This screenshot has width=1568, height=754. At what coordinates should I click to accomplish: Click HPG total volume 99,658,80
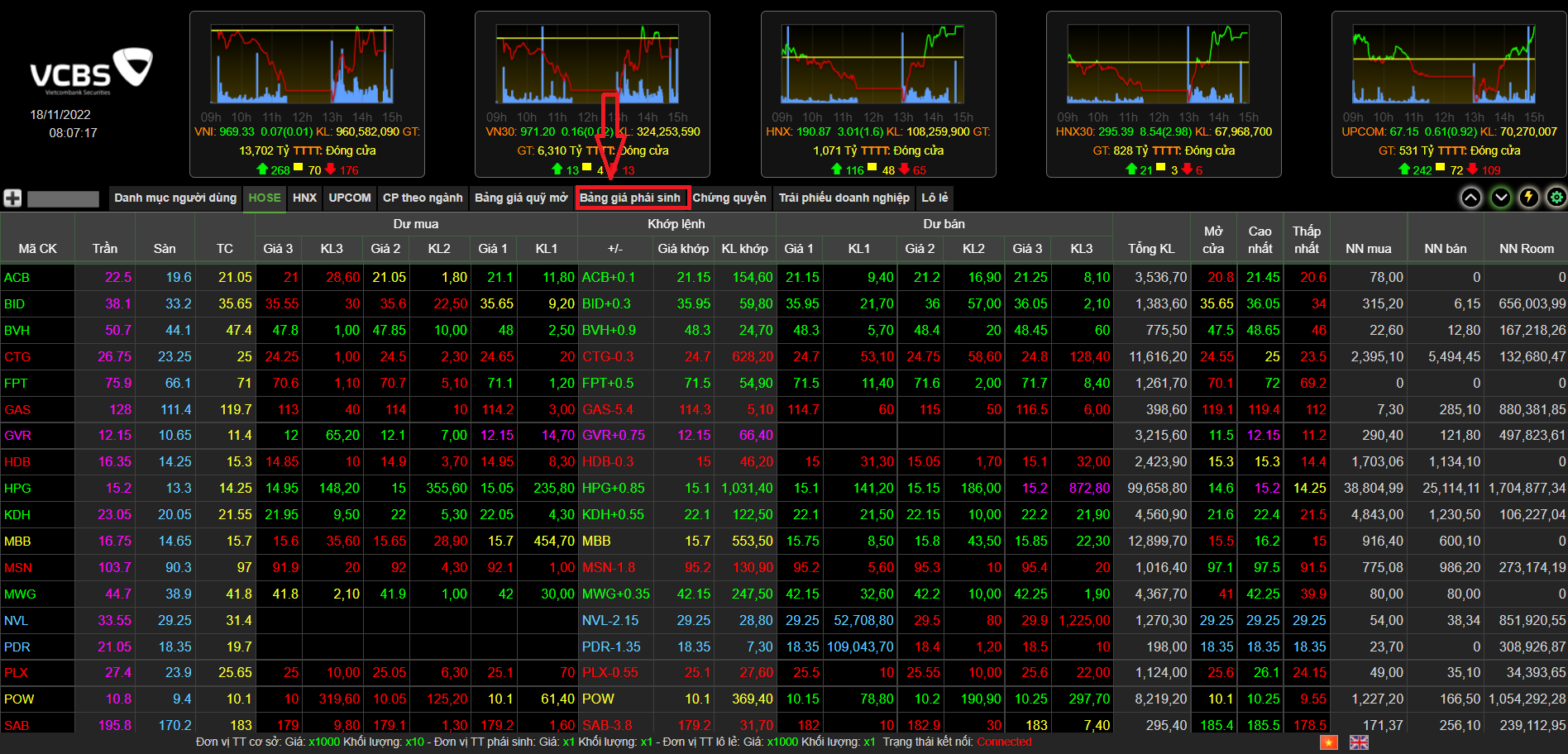pyautogui.click(x=1157, y=489)
